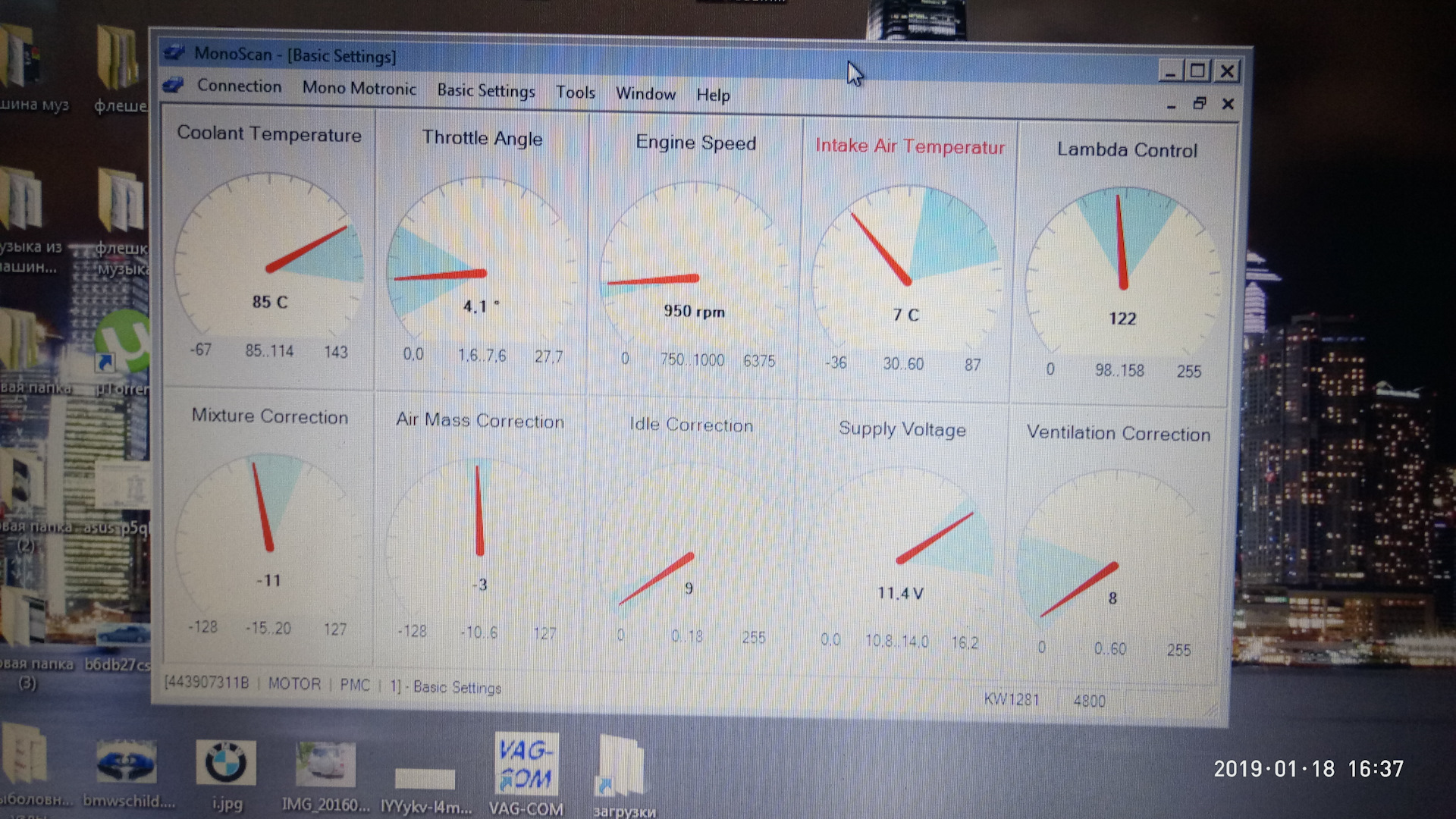Viewport: 1456px width, 819px height.
Task: Open the Basic Settings menu
Action: point(485,94)
